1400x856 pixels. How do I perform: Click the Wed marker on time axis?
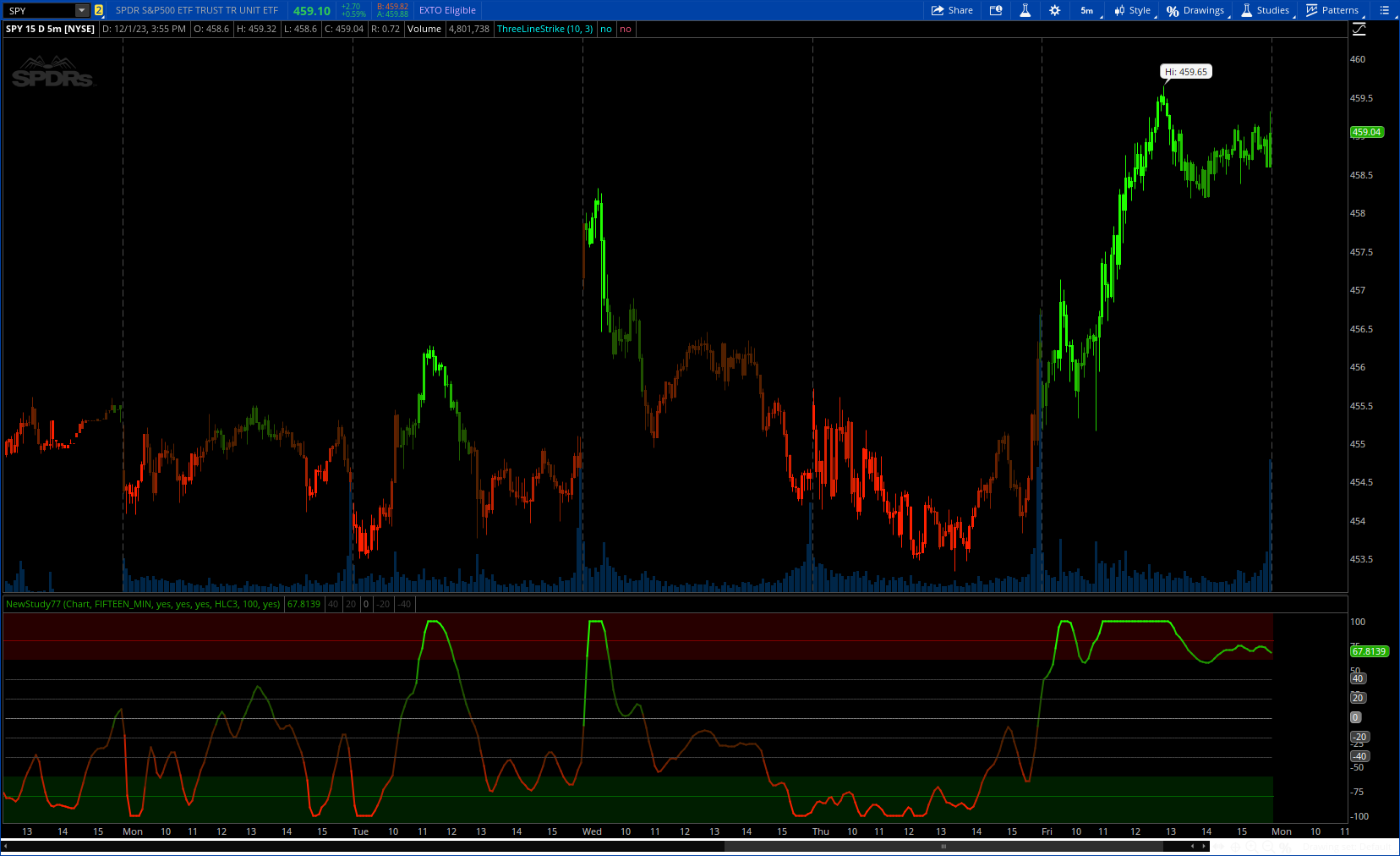[x=592, y=831]
